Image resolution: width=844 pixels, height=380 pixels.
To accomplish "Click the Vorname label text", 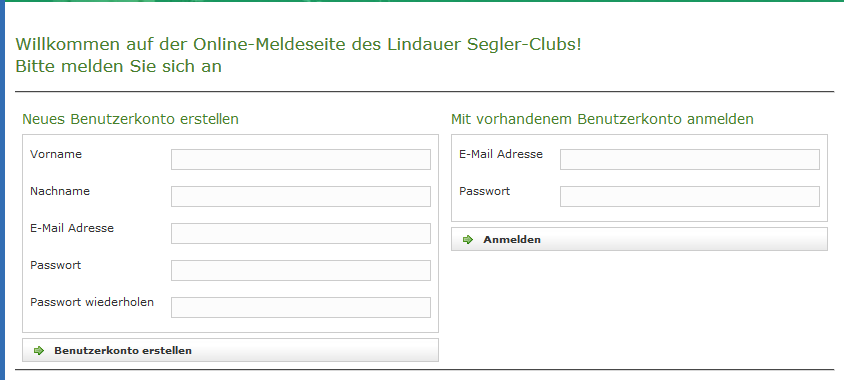I will pyautogui.click(x=56, y=154).
